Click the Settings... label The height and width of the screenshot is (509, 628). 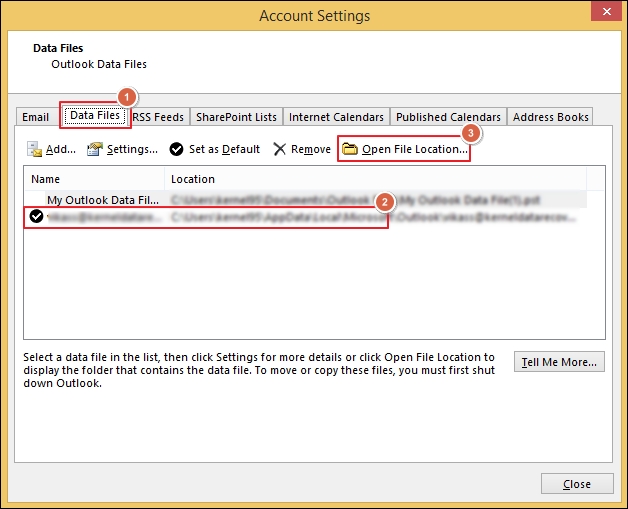[132, 149]
